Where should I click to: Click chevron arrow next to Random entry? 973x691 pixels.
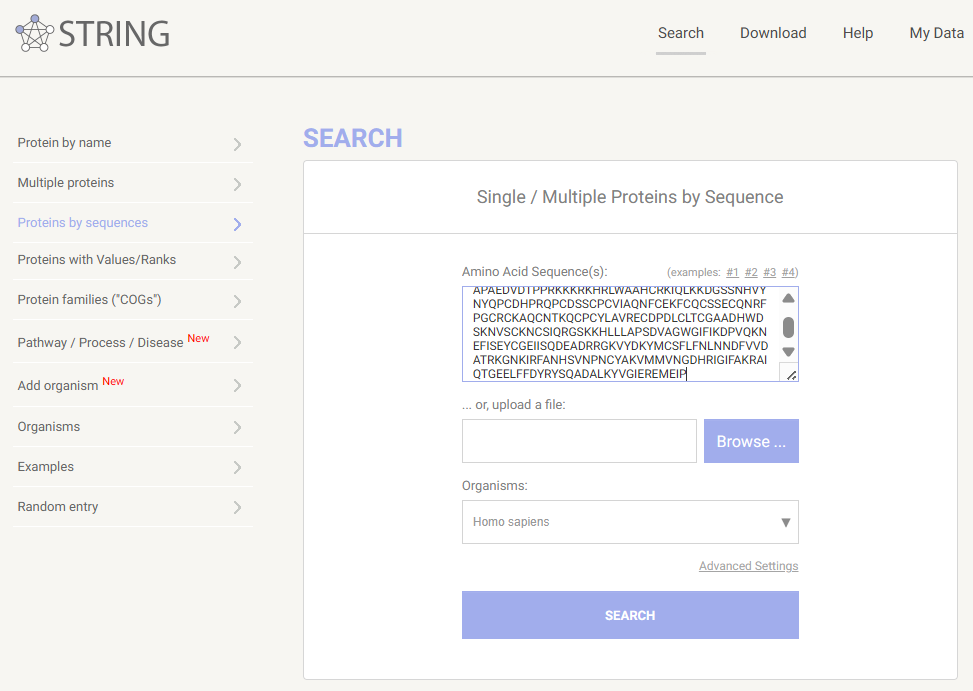click(x=237, y=507)
